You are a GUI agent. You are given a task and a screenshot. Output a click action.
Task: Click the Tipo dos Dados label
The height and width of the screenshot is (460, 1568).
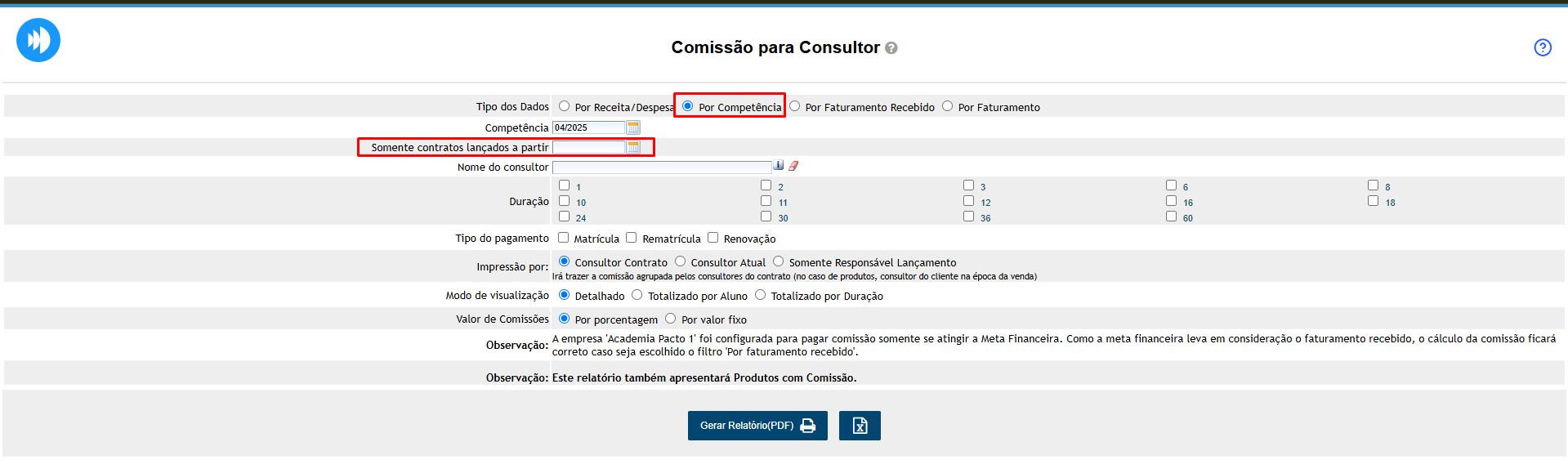[x=512, y=107]
